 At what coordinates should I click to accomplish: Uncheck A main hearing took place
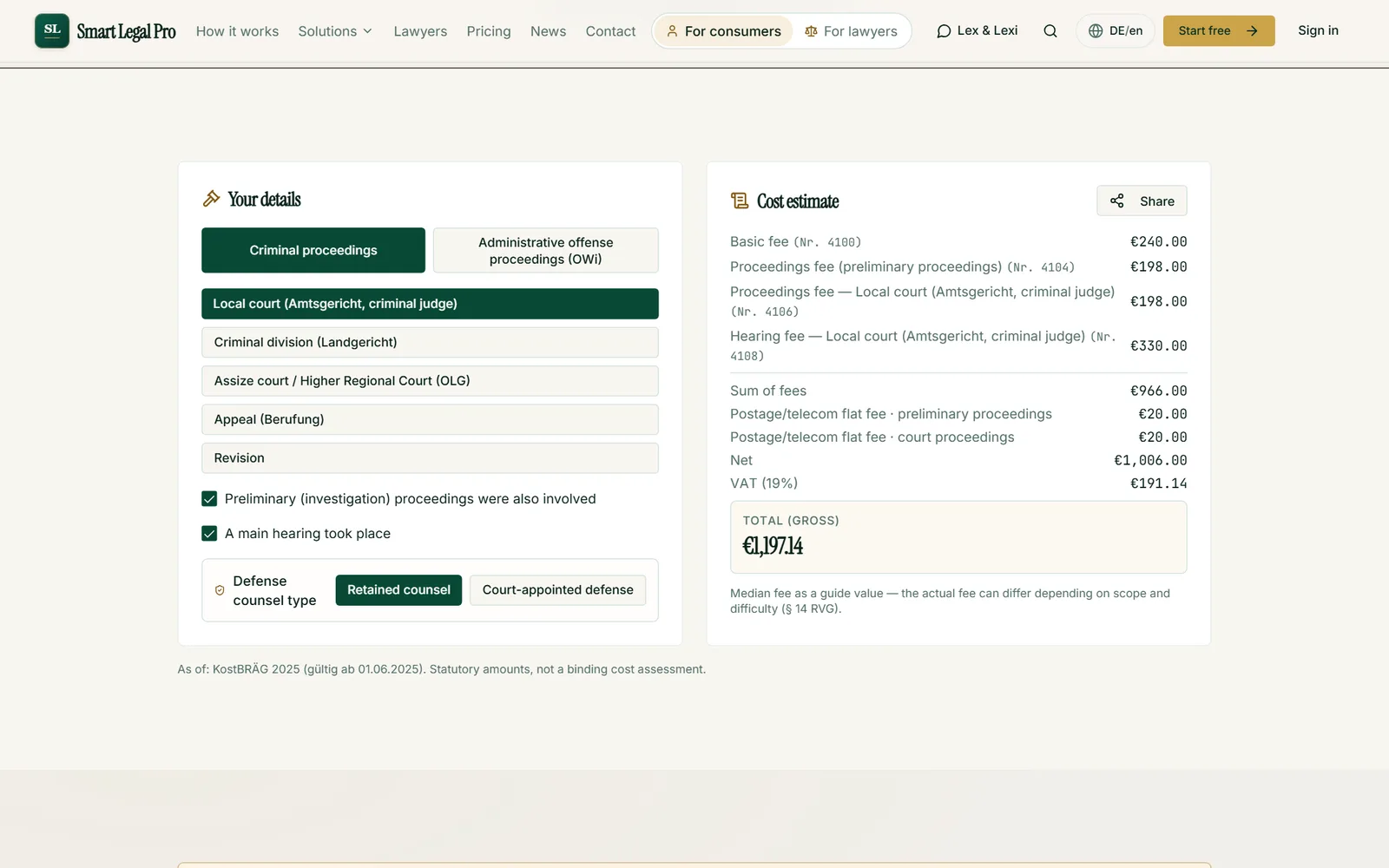pyautogui.click(x=209, y=533)
